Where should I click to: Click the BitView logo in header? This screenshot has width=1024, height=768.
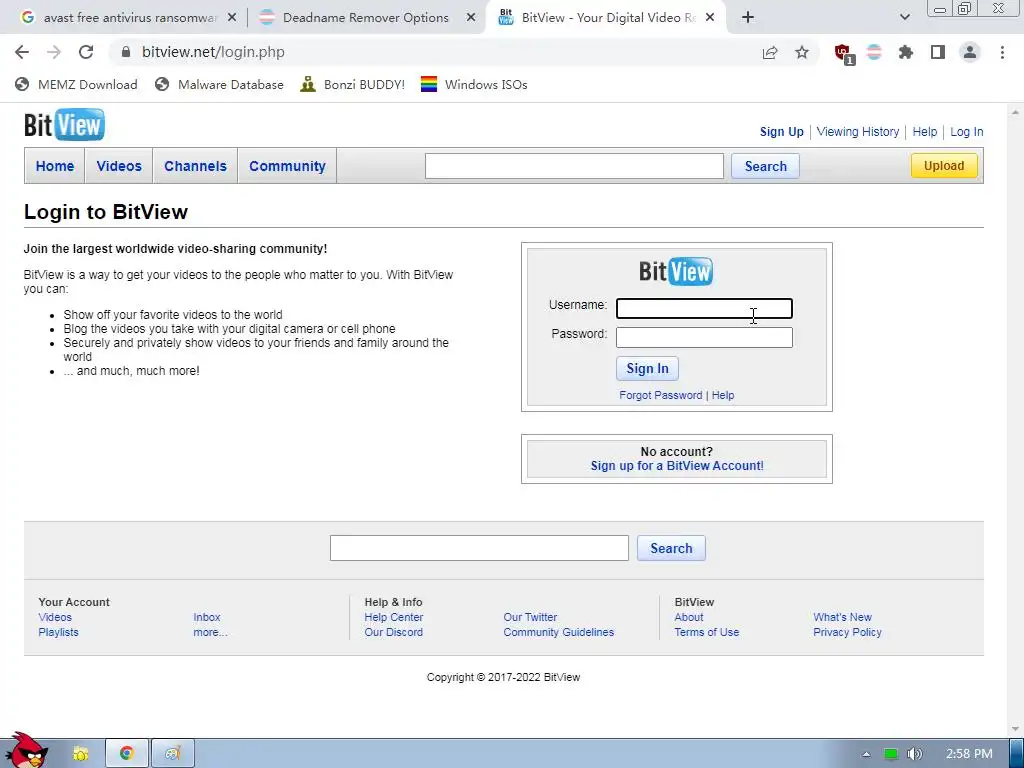click(x=64, y=125)
